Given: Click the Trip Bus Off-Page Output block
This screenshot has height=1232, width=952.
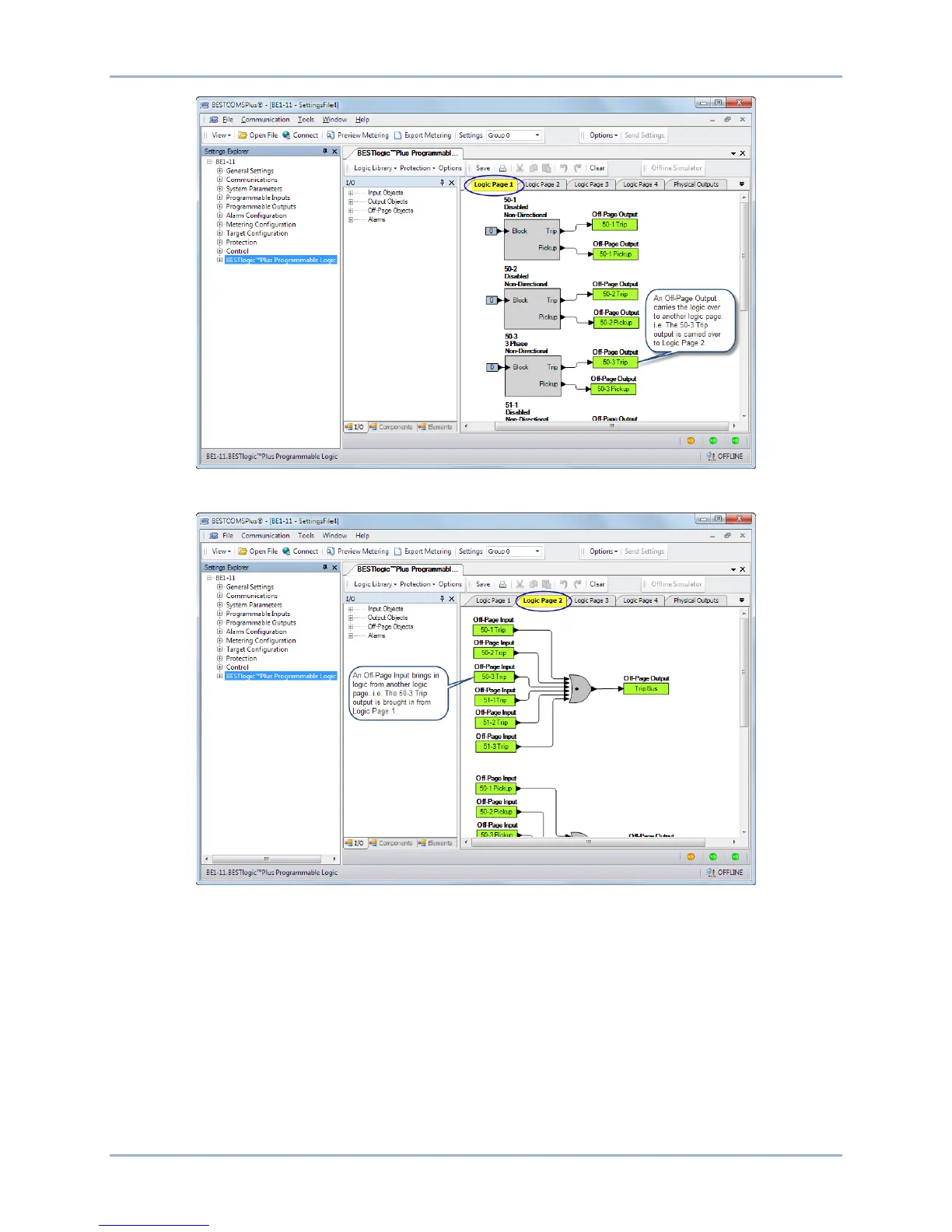Looking at the screenshot, I should (646, 688).
